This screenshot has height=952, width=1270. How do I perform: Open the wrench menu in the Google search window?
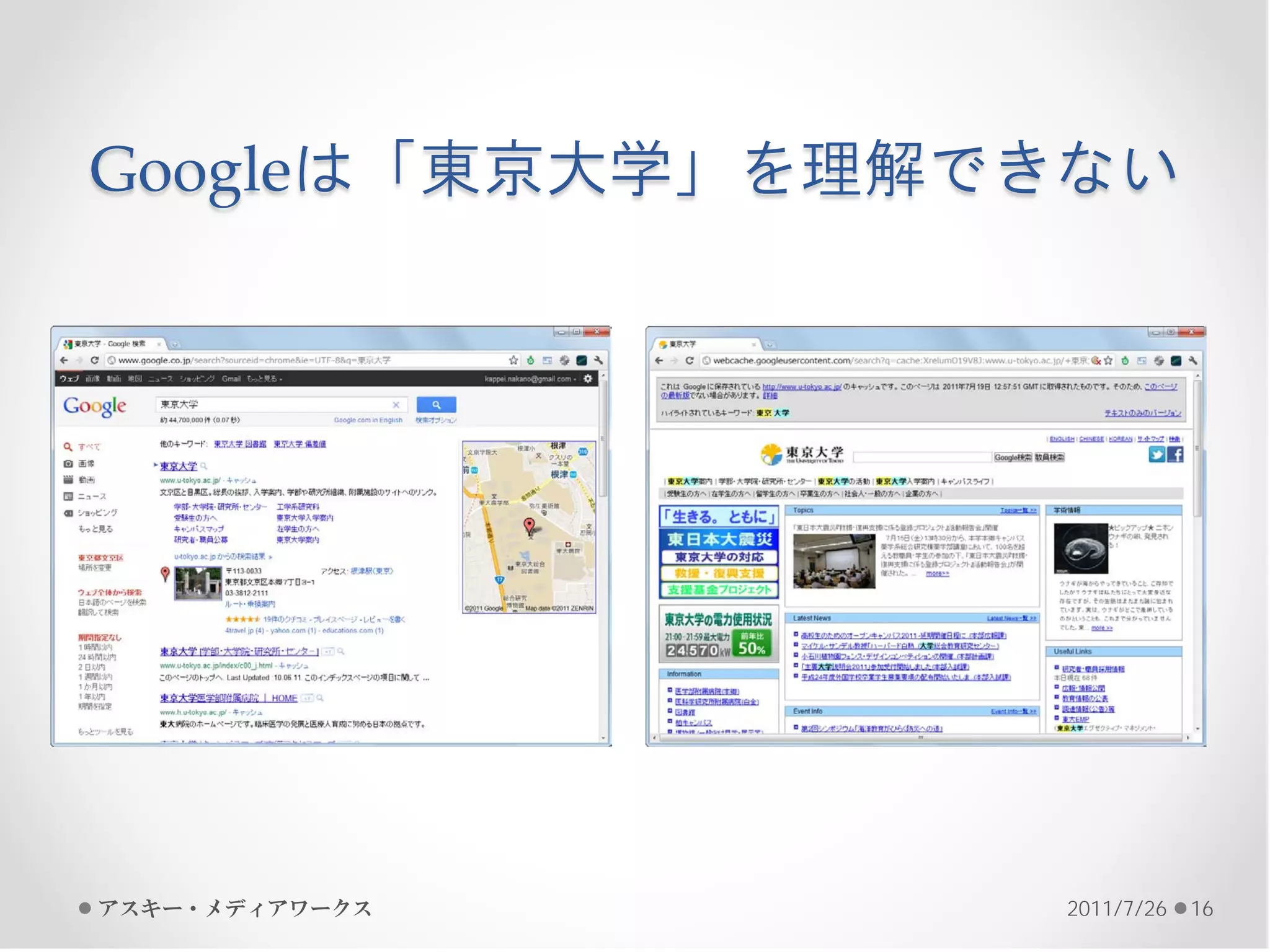(598, 360)
